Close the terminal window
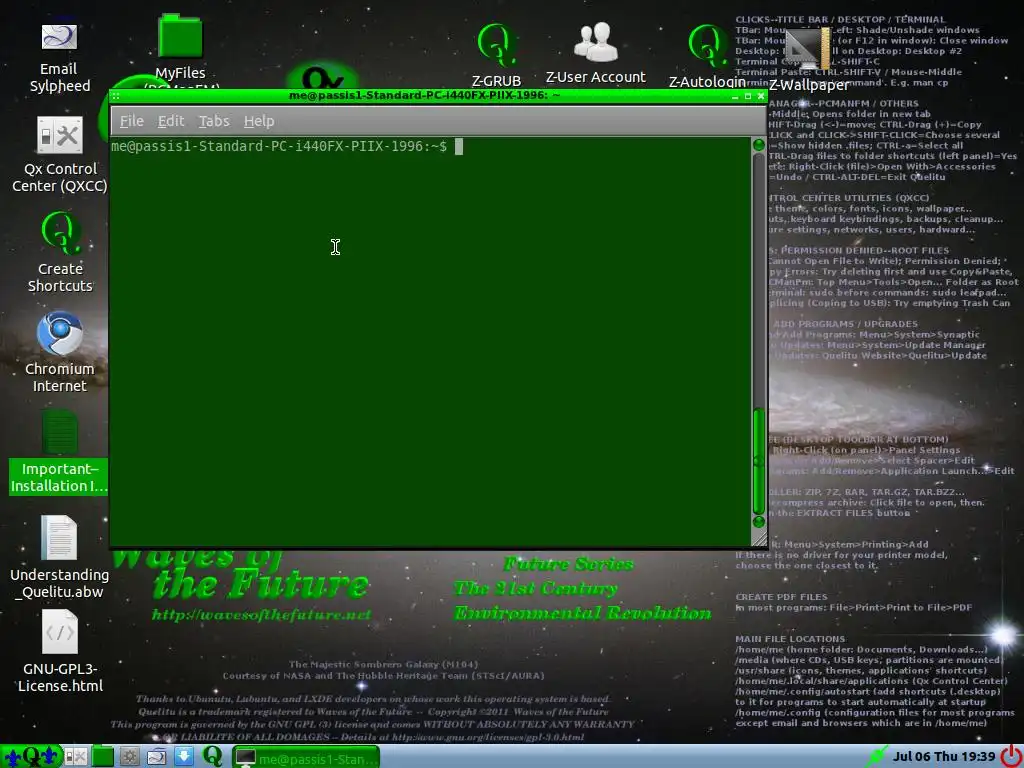 [761, 96]
